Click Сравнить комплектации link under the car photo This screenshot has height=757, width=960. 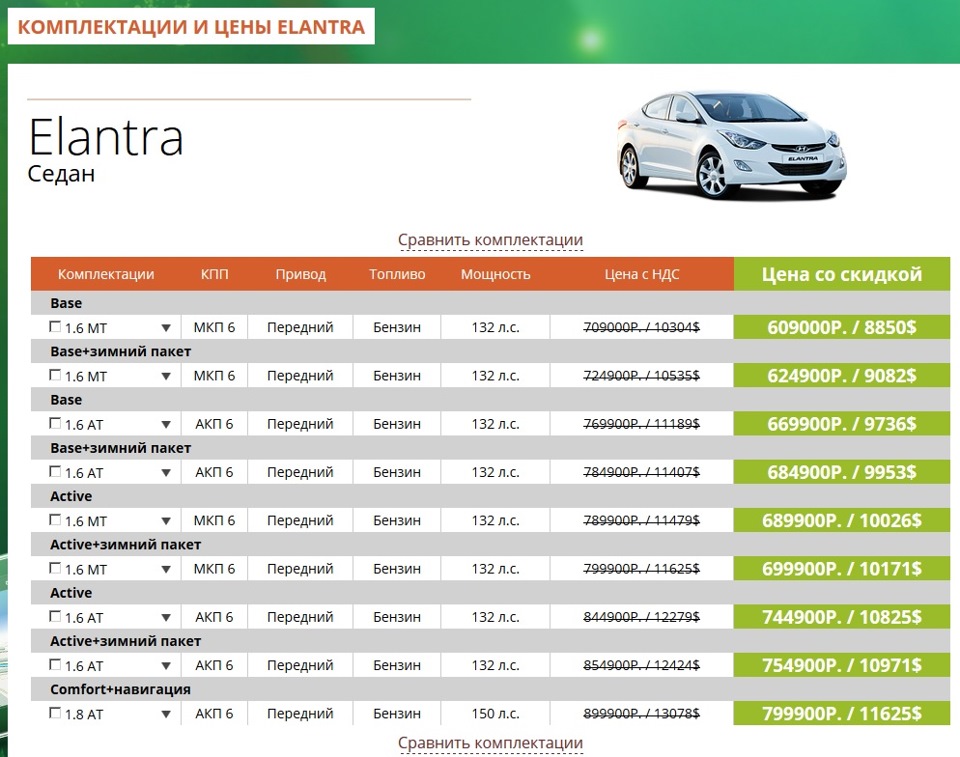point(490,240)
